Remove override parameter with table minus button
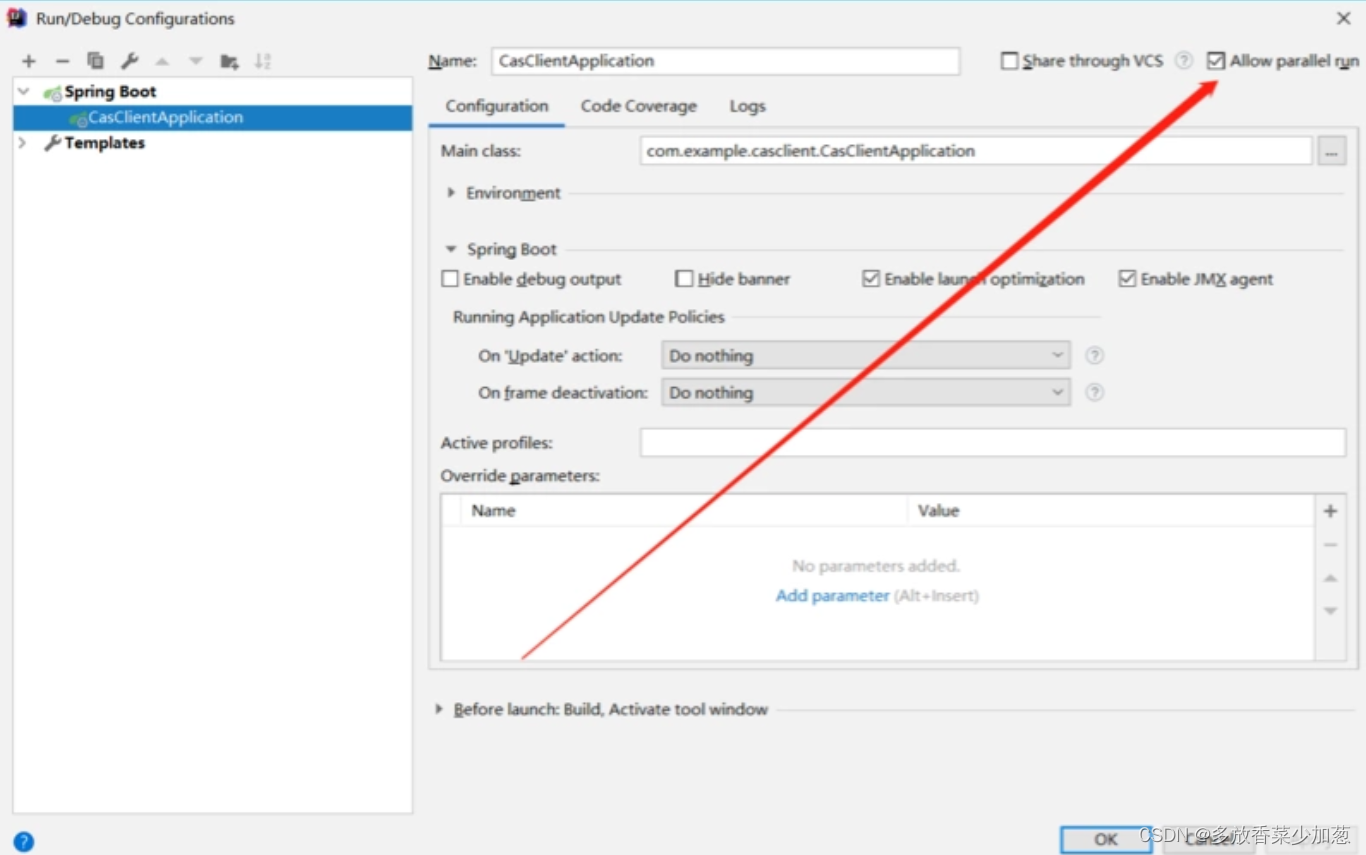Screen dimensions: 1366x855 [x=1330, y=545]
